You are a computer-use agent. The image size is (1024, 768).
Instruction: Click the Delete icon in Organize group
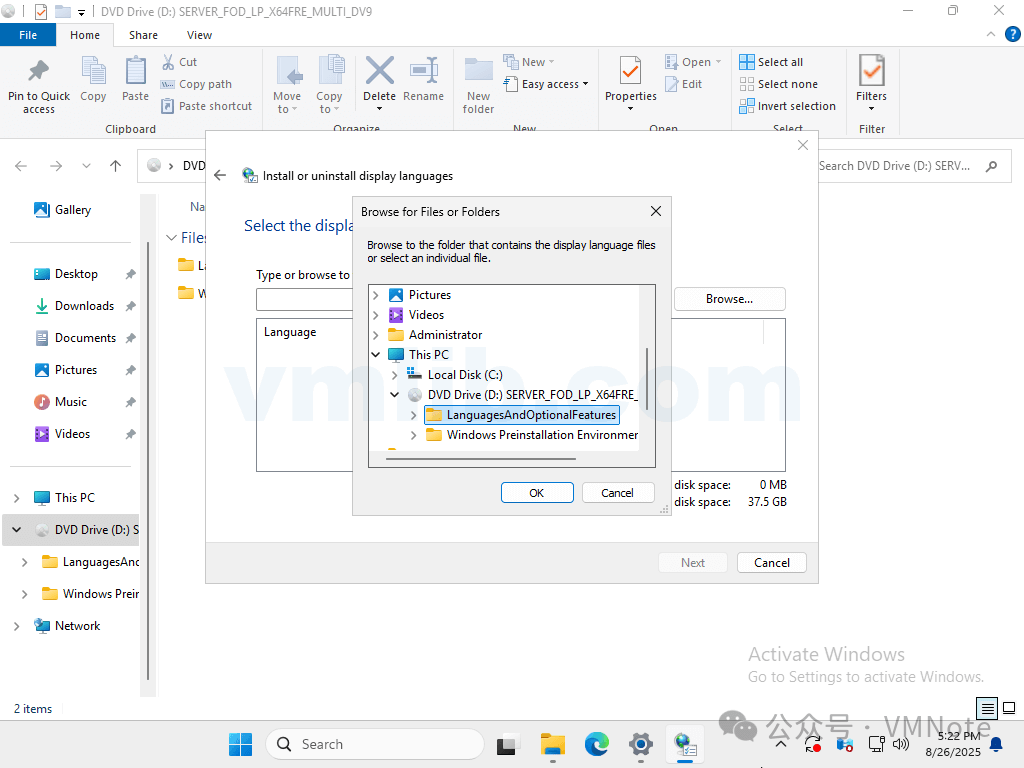coord(379,74)
